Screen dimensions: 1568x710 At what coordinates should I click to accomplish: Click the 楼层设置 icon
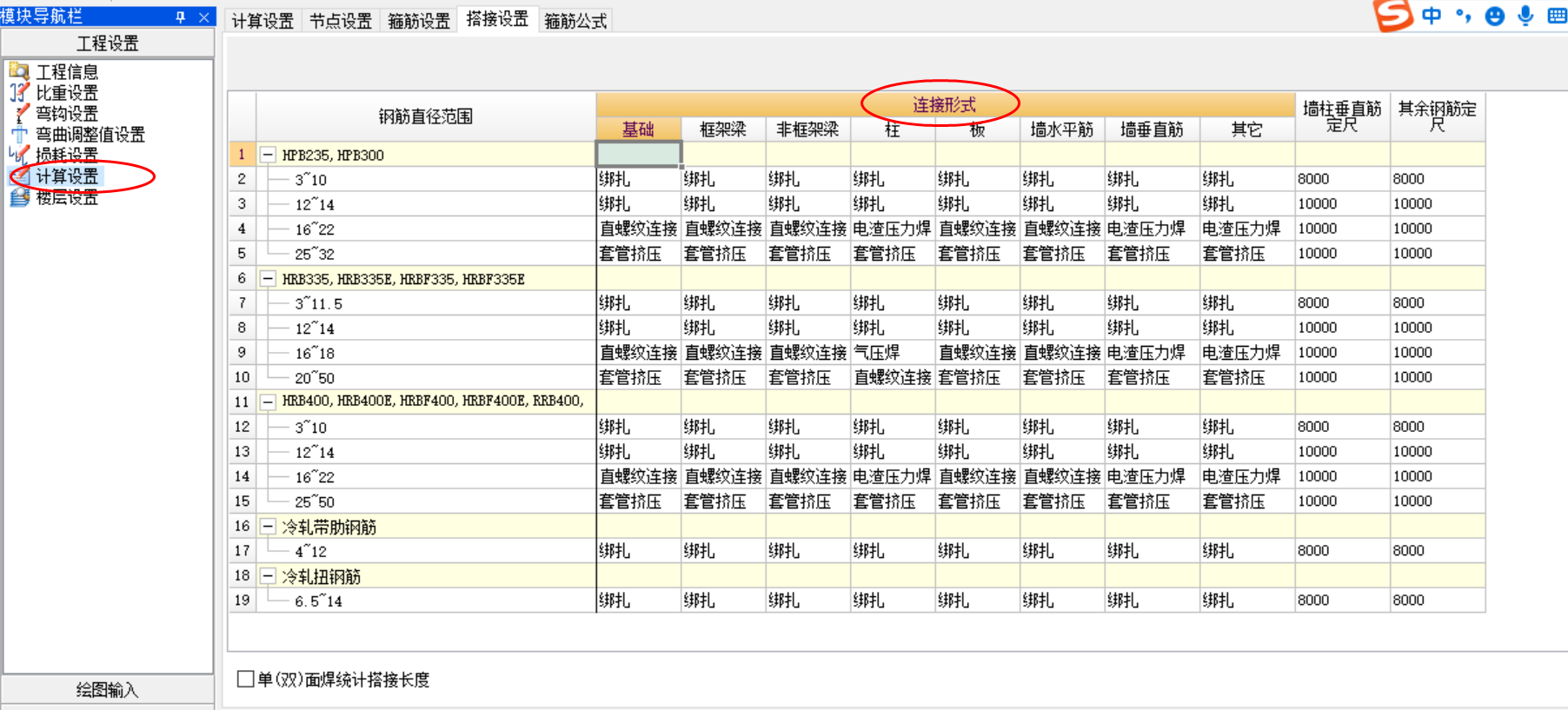click(x=19, y=197)
